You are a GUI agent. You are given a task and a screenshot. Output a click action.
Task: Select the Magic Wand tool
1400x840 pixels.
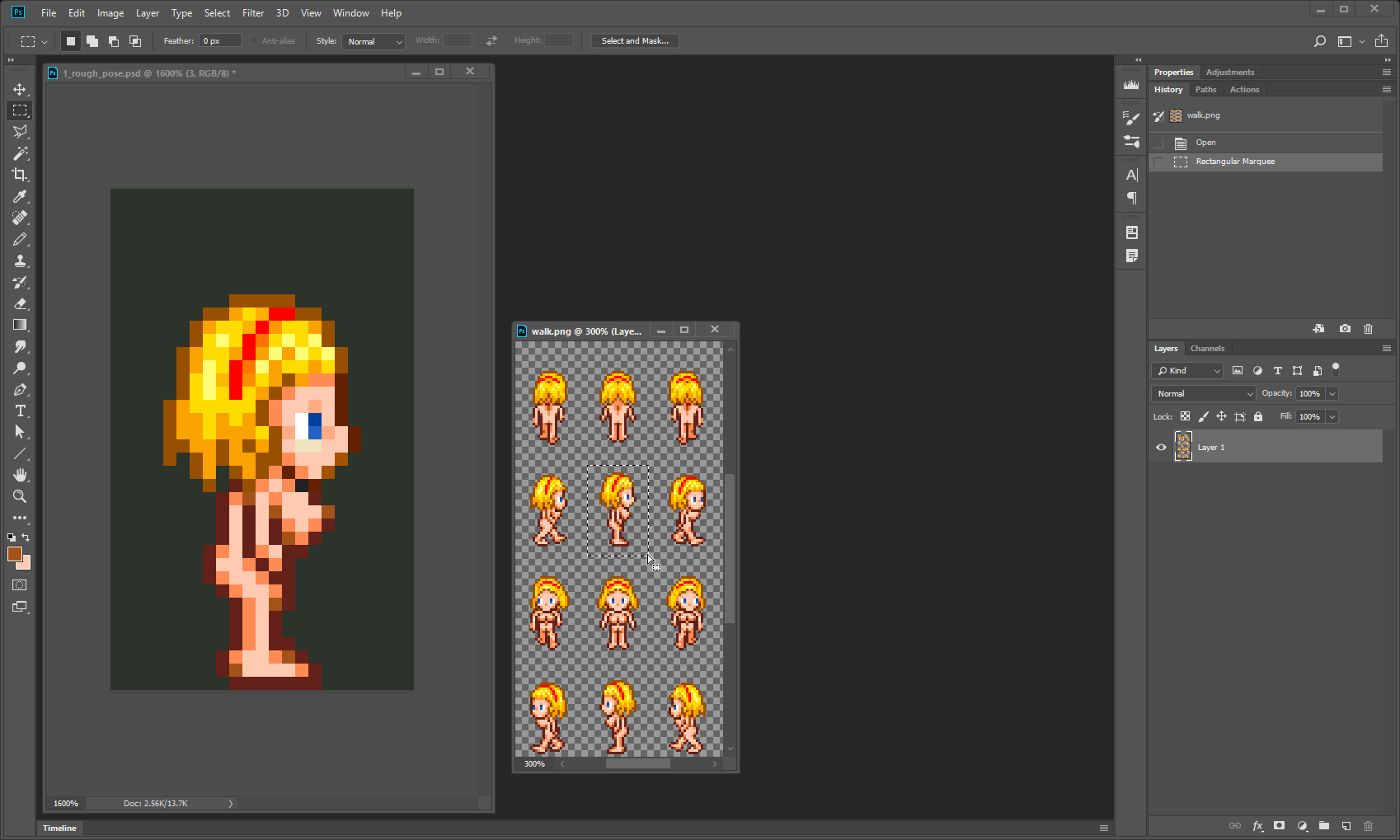[20, 153]
